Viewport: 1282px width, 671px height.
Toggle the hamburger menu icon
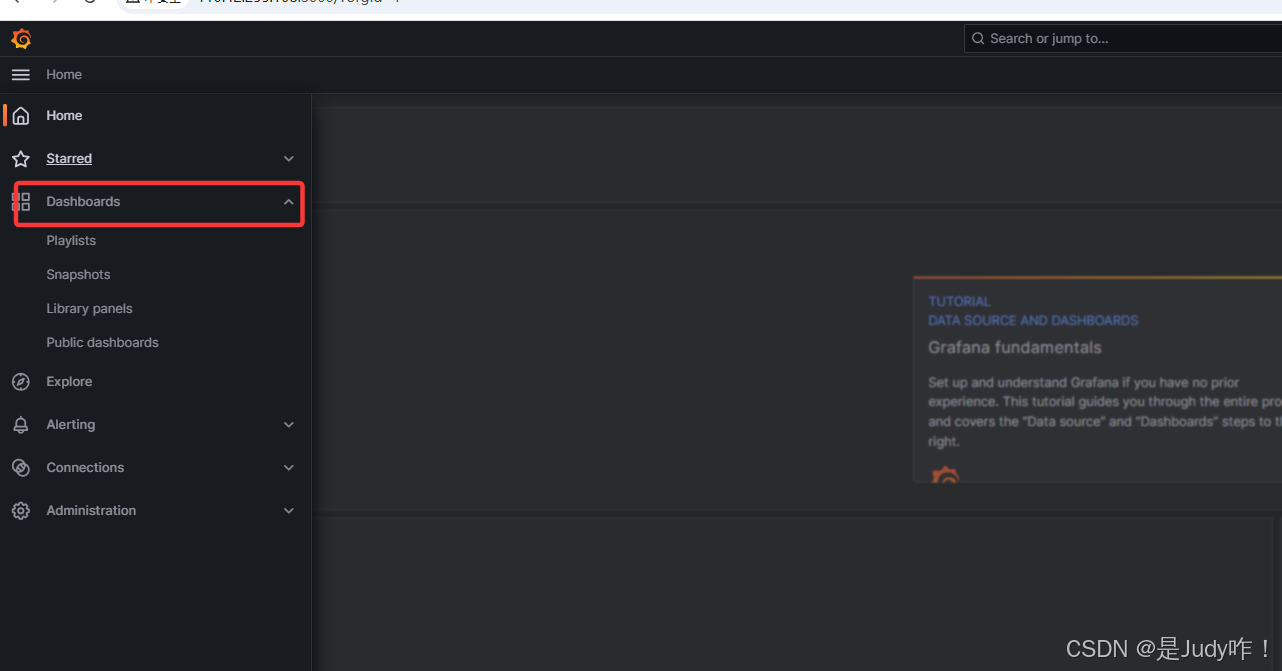[20, 75]
